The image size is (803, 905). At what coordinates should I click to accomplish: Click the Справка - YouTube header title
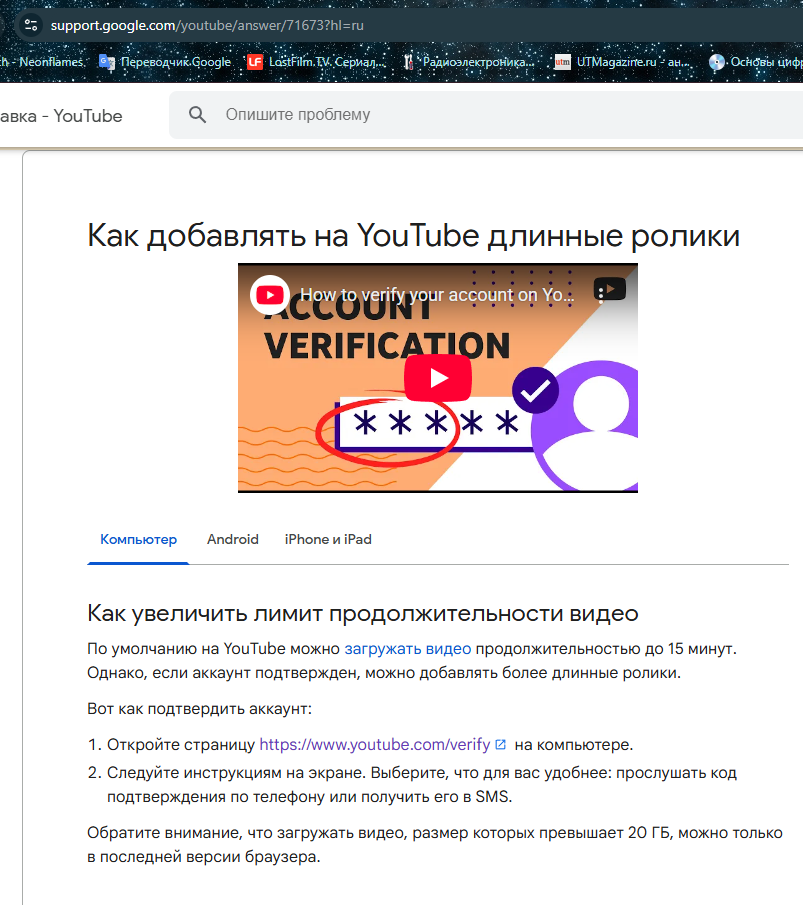tap(61, 116)
